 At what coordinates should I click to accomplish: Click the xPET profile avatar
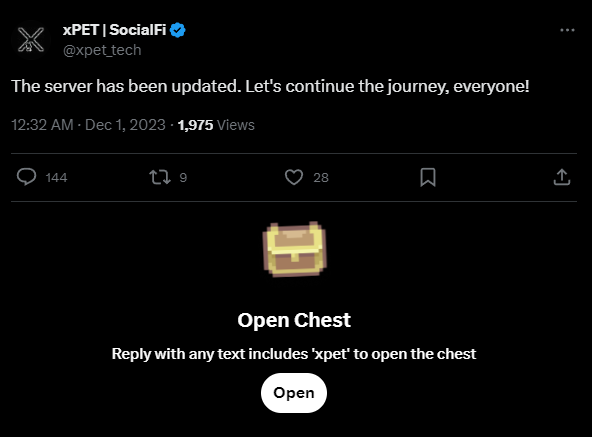pos(31,40)
